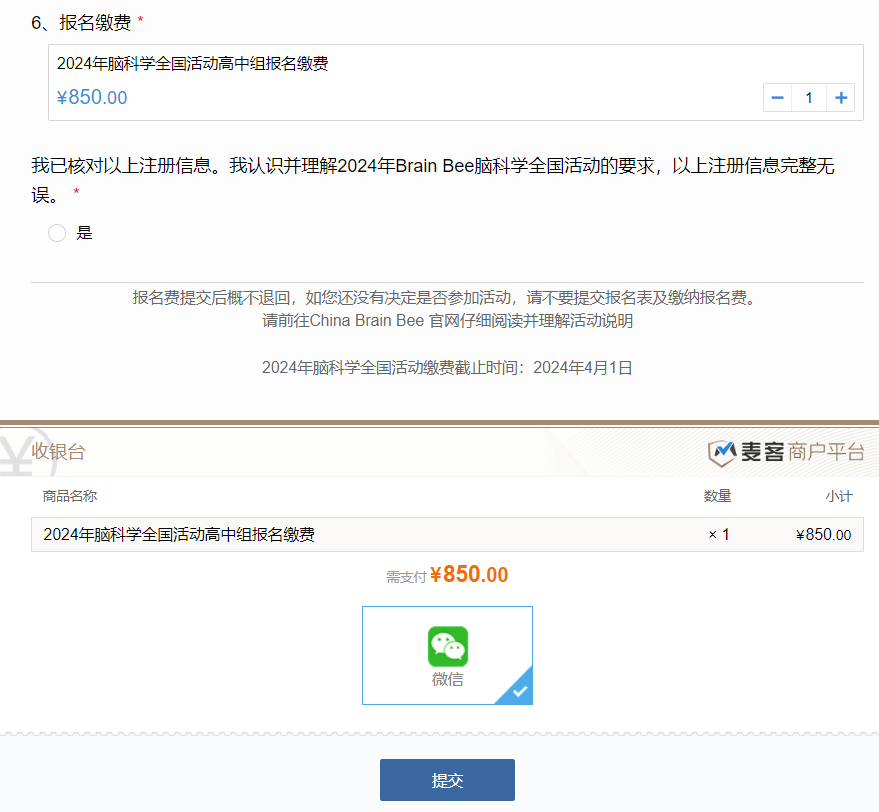Click the plus button to increase quantity
The image size is (879, 812).
click(x=841, y=98)
